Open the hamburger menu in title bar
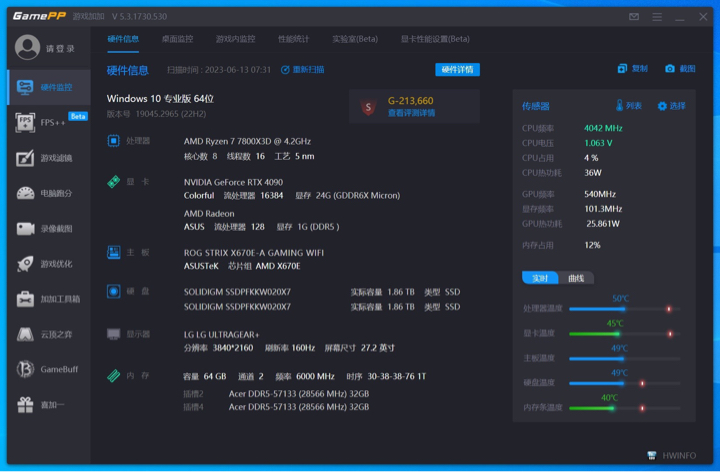720x472 pixels. coord(657,17)
